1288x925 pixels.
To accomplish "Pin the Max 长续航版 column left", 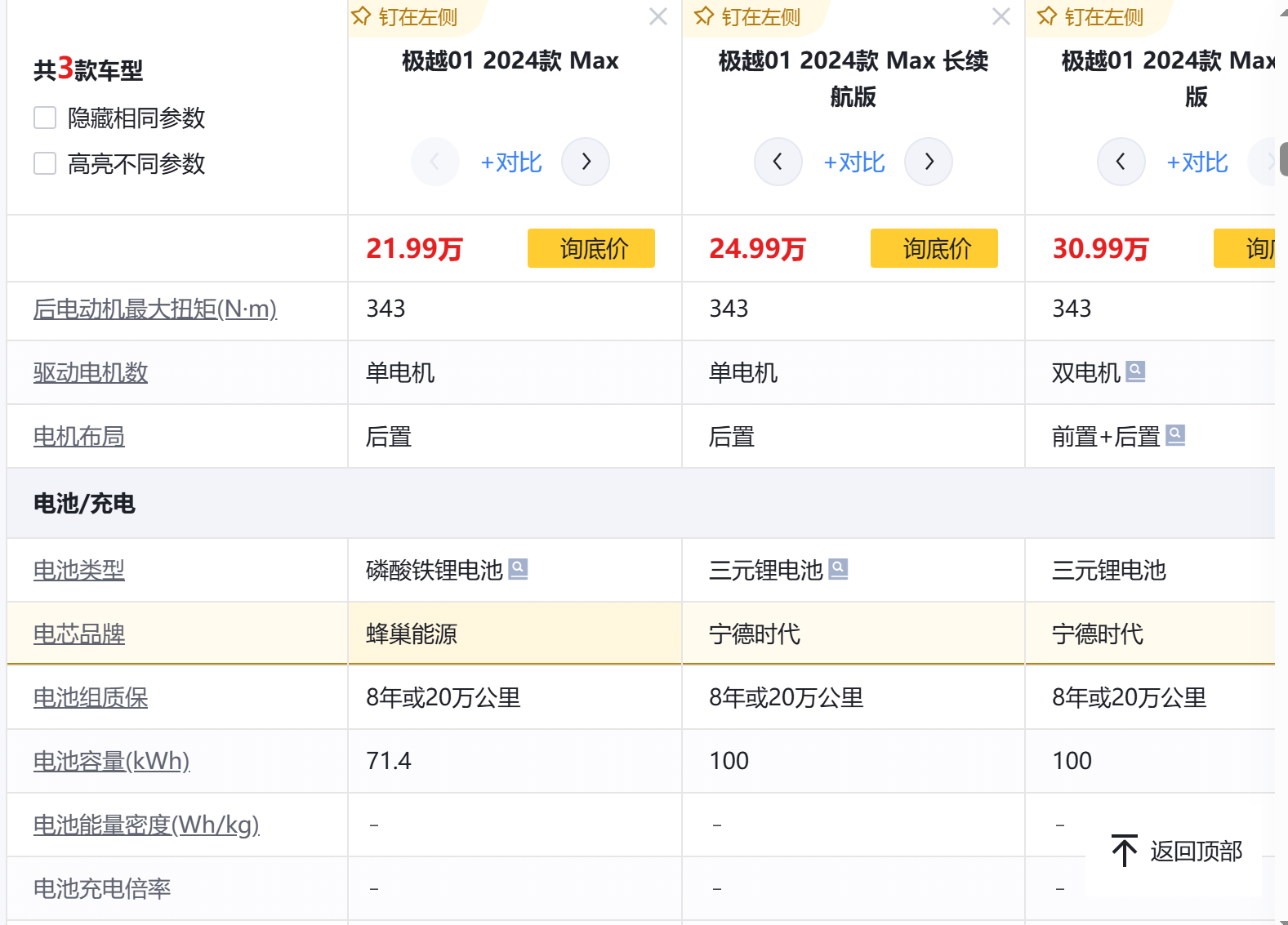I will coord(748,16).
